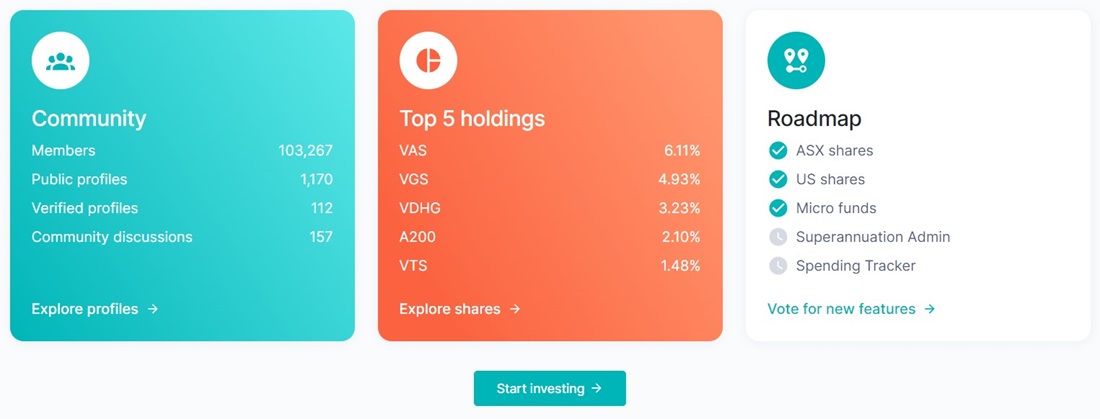Click the Start investing button
The width and height of the screenshot is (1100, 419).
click(x=550, y=388)
